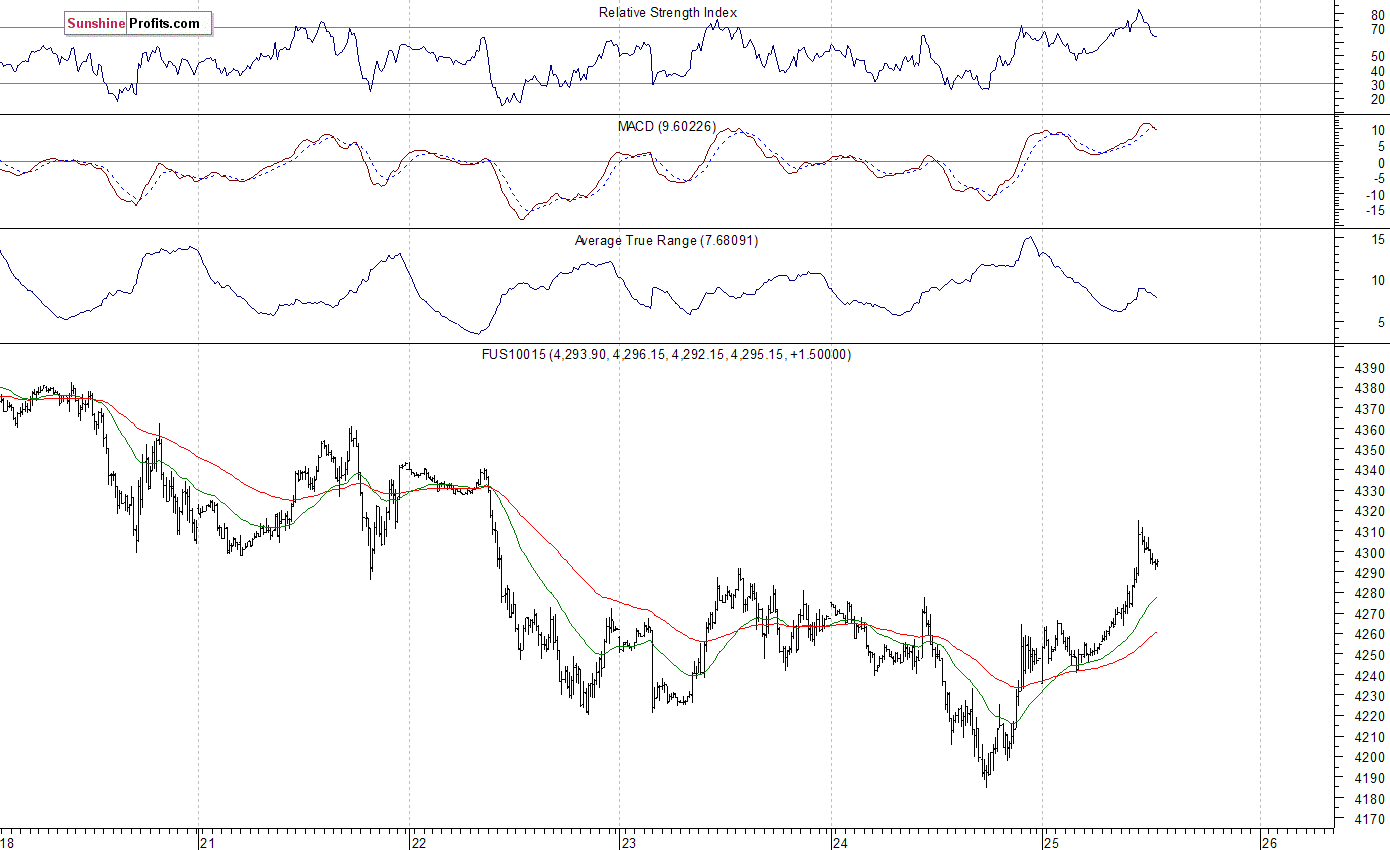Click the MACD 10 axis label
Viewport: 1390px width, 850px height.
point(1378,130)
